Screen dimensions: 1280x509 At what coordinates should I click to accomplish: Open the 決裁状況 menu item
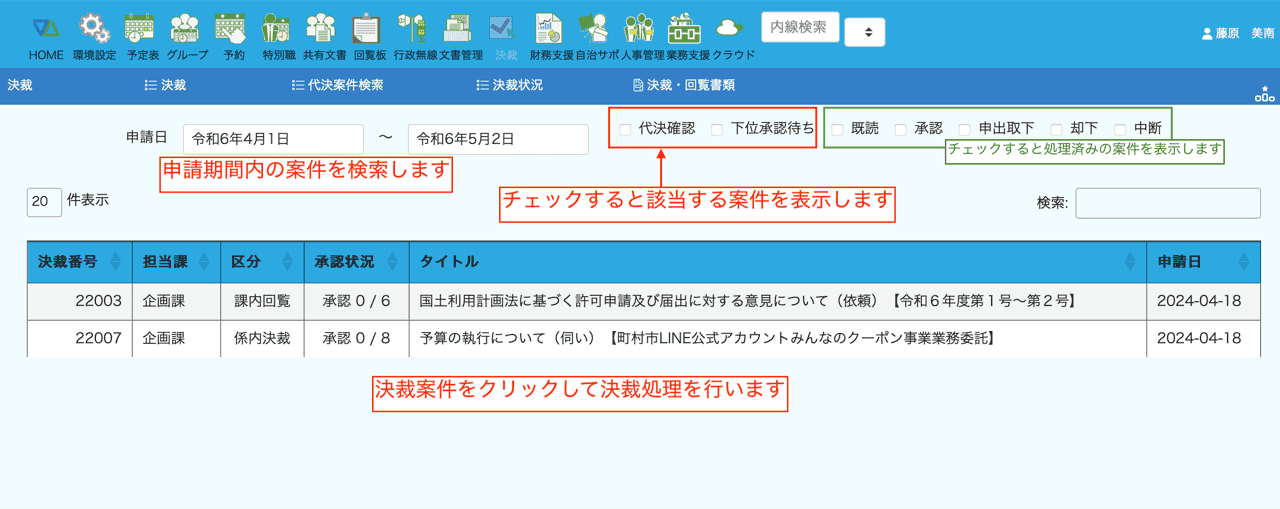point(510,86)
